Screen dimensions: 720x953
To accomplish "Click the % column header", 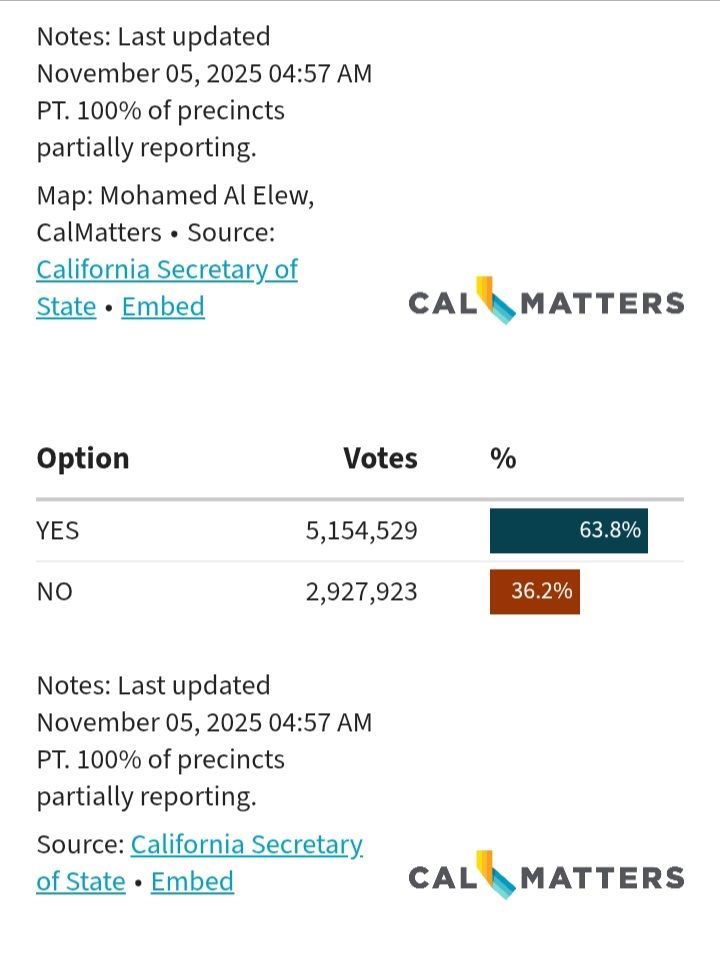I will (x=503, y=459).
